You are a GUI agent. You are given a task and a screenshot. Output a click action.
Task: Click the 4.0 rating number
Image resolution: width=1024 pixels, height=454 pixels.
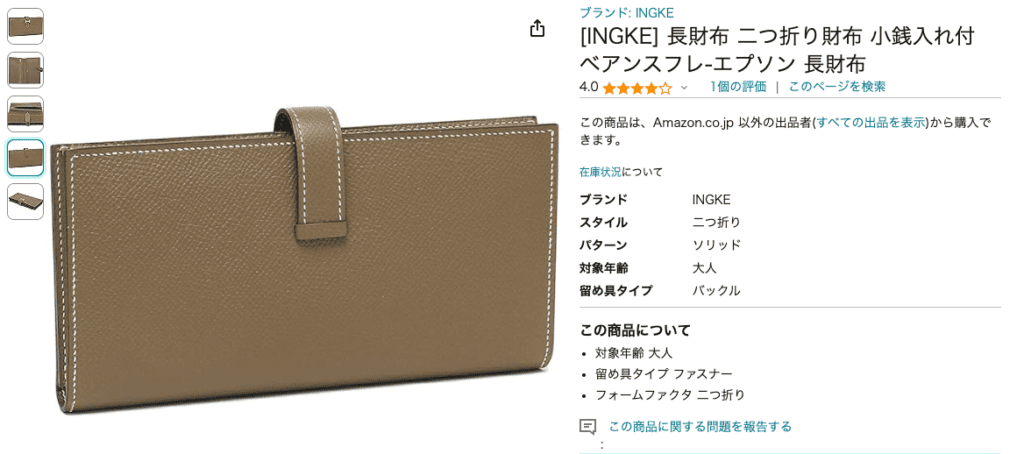(x=588, y=87)
